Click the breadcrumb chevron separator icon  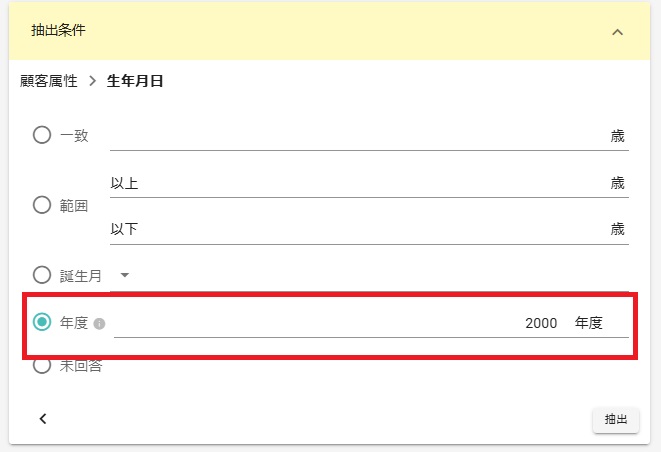93,81
